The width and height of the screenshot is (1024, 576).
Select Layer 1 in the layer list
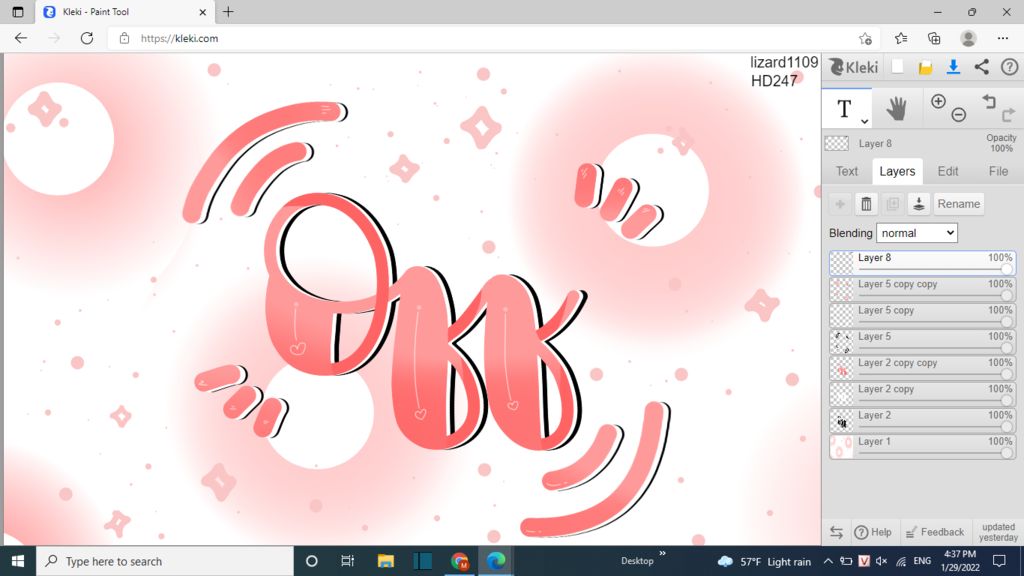pyautogui.click(x=922, y=447)
